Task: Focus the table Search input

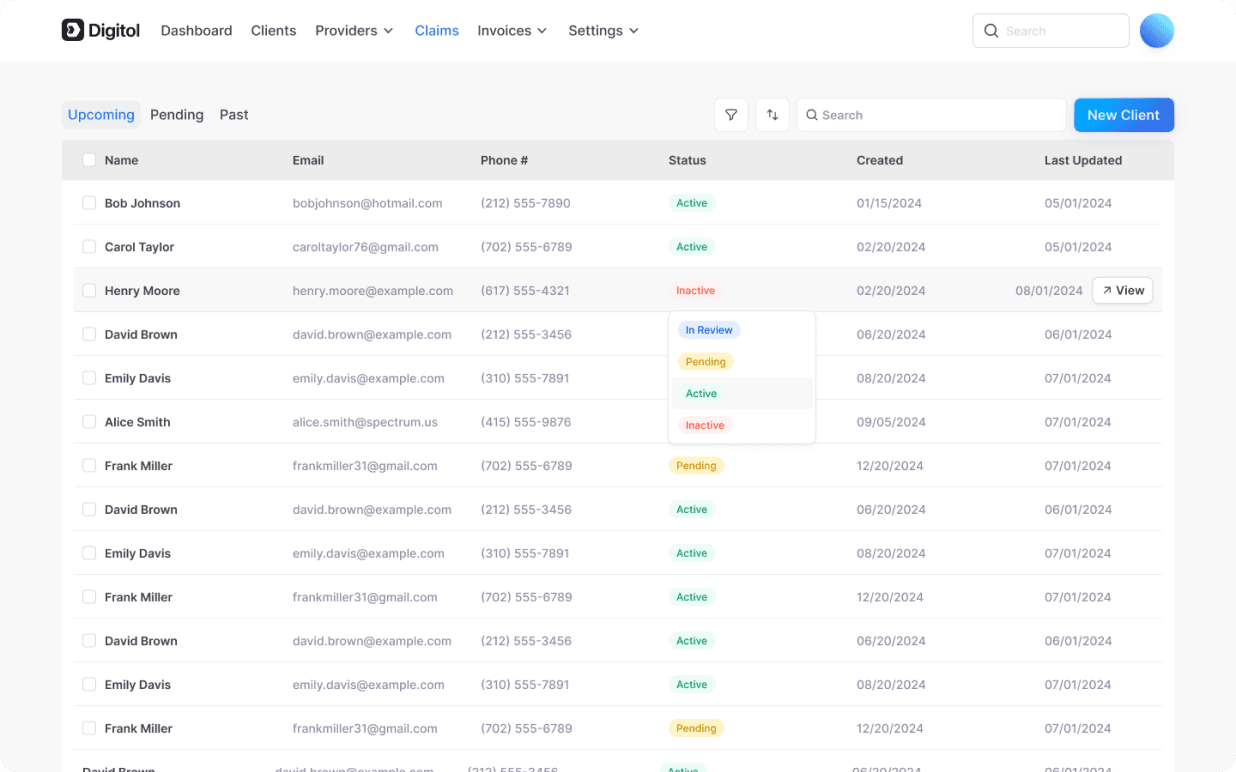Action: tap(931, 115)
